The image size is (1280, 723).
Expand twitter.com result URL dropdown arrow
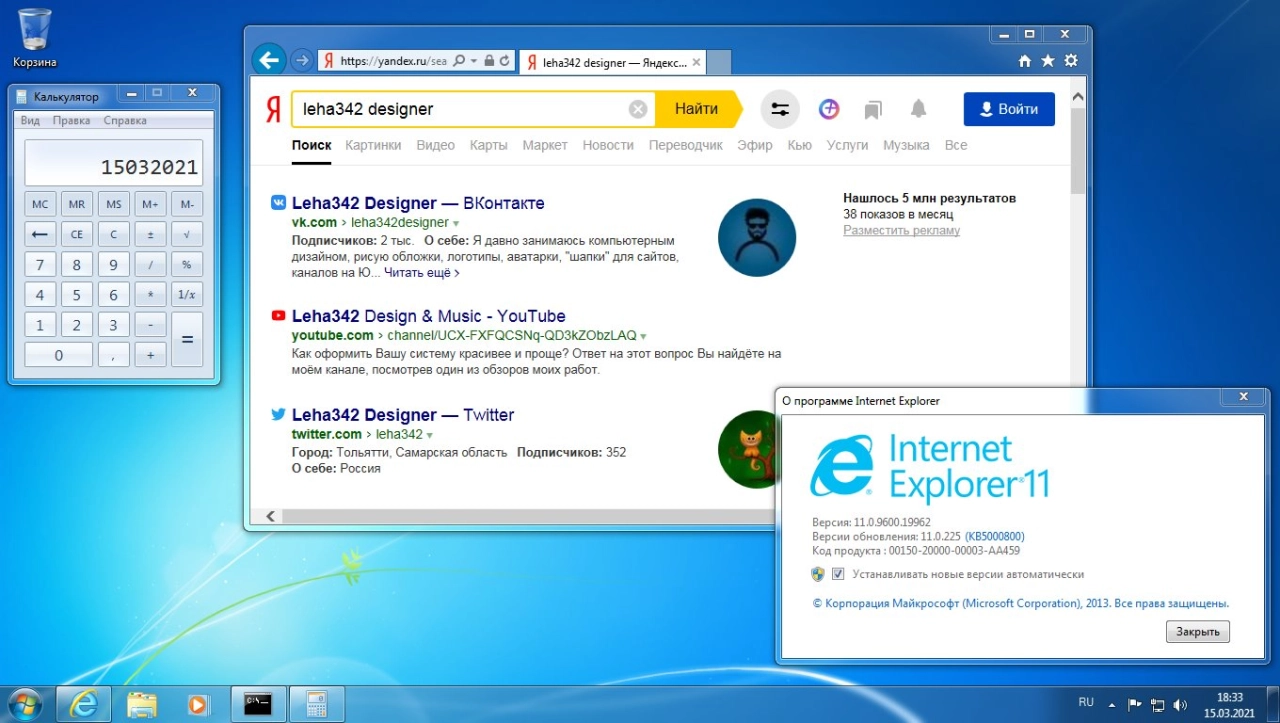(x=430, y=435)
